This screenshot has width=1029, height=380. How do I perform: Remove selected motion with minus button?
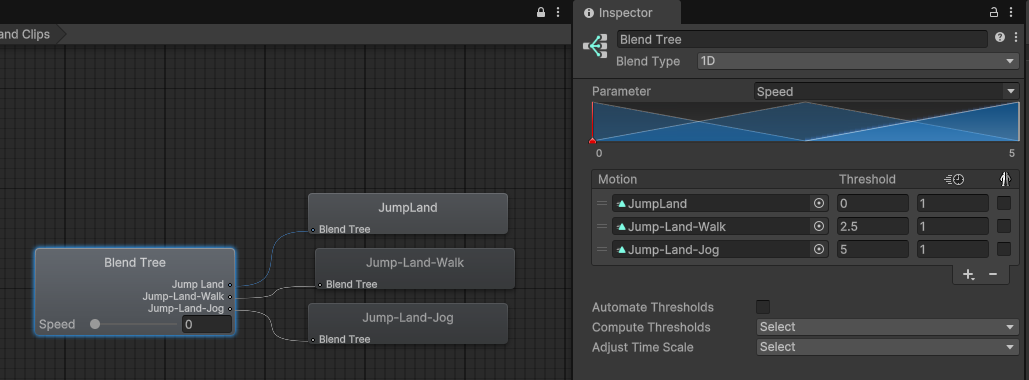(993, 274)
